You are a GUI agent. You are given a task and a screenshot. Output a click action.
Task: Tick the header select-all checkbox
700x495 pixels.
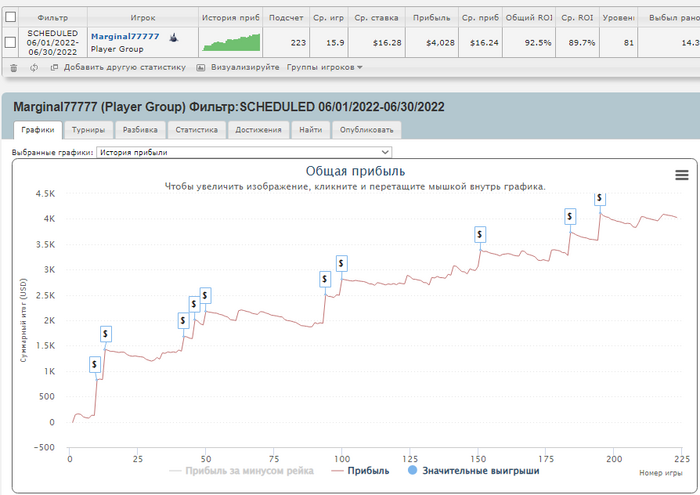click(x=10, y=17)
